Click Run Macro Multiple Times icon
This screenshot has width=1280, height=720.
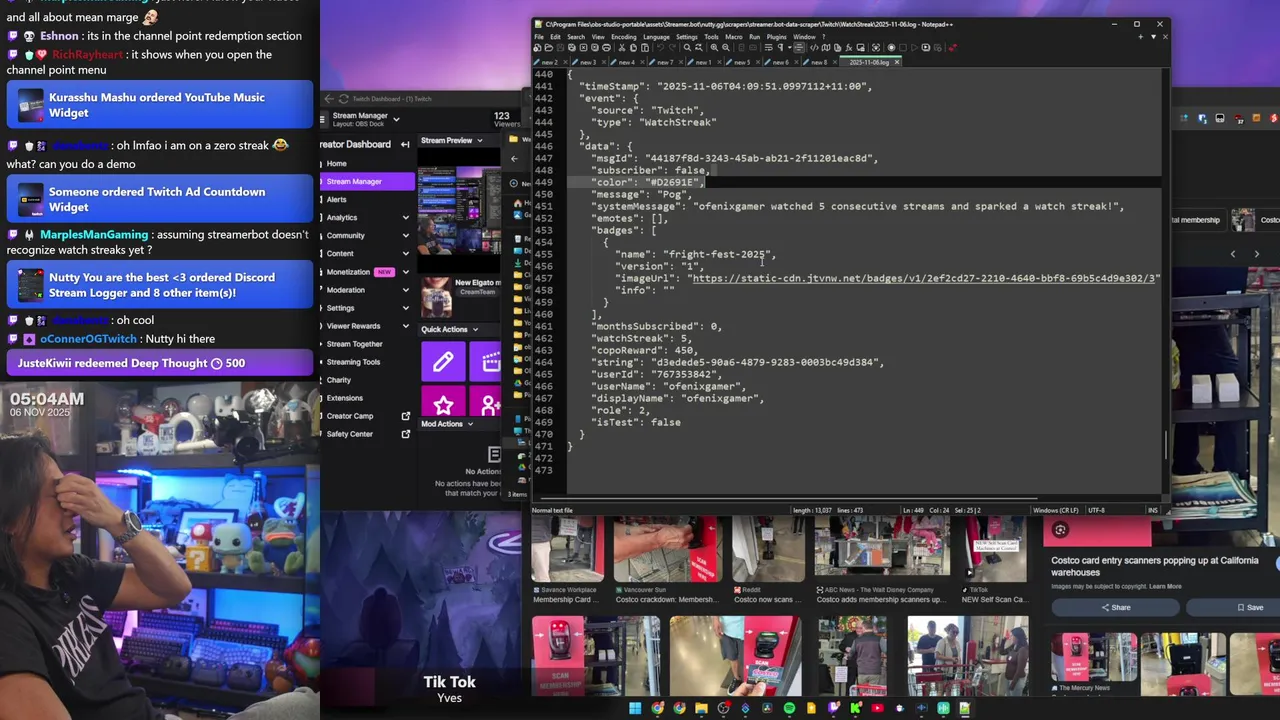click(926, 47)
